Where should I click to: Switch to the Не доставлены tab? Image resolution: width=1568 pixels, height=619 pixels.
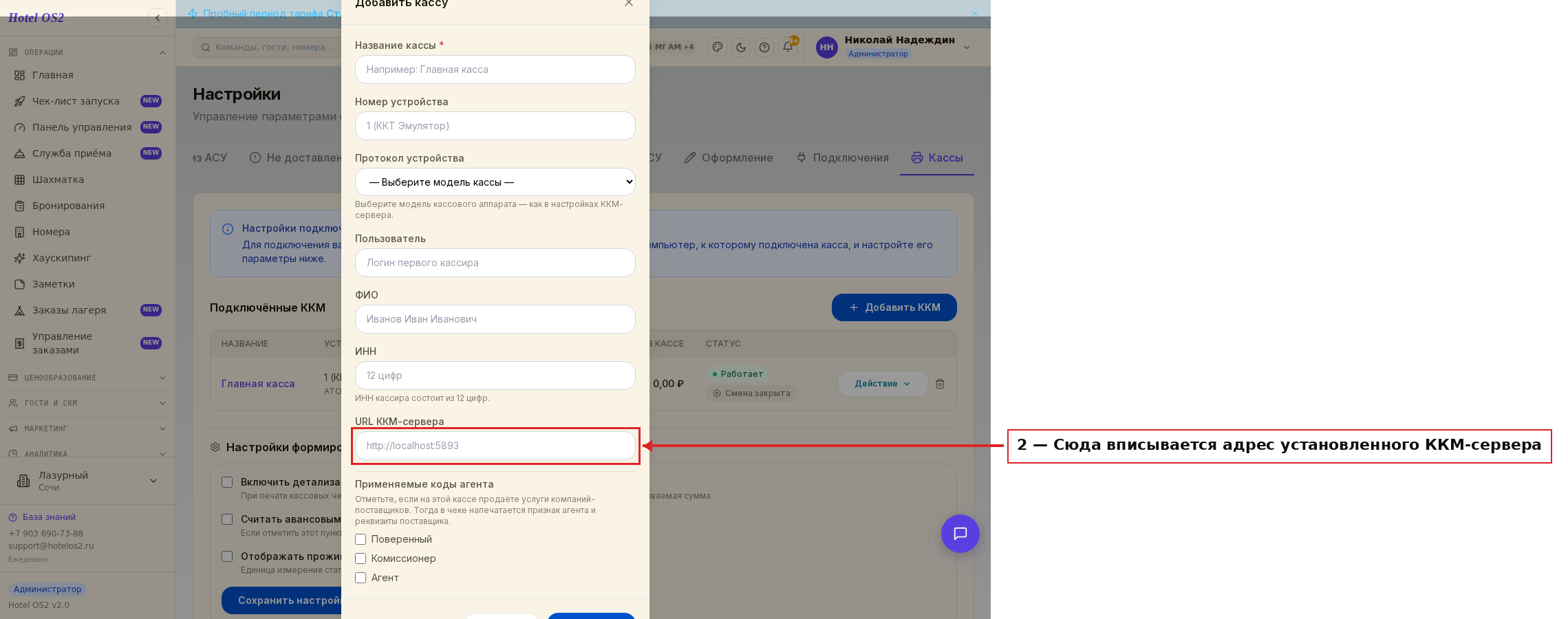tap(296, 158)
